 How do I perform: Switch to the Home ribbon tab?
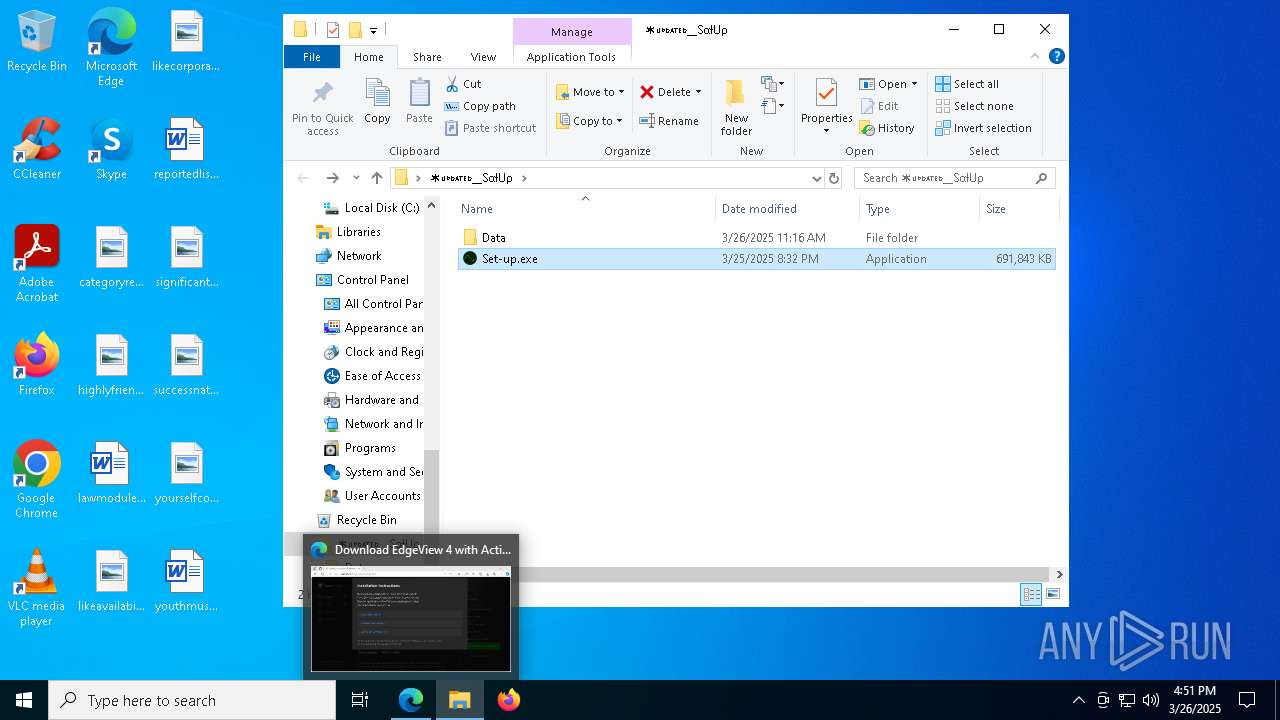pos(369,57)
